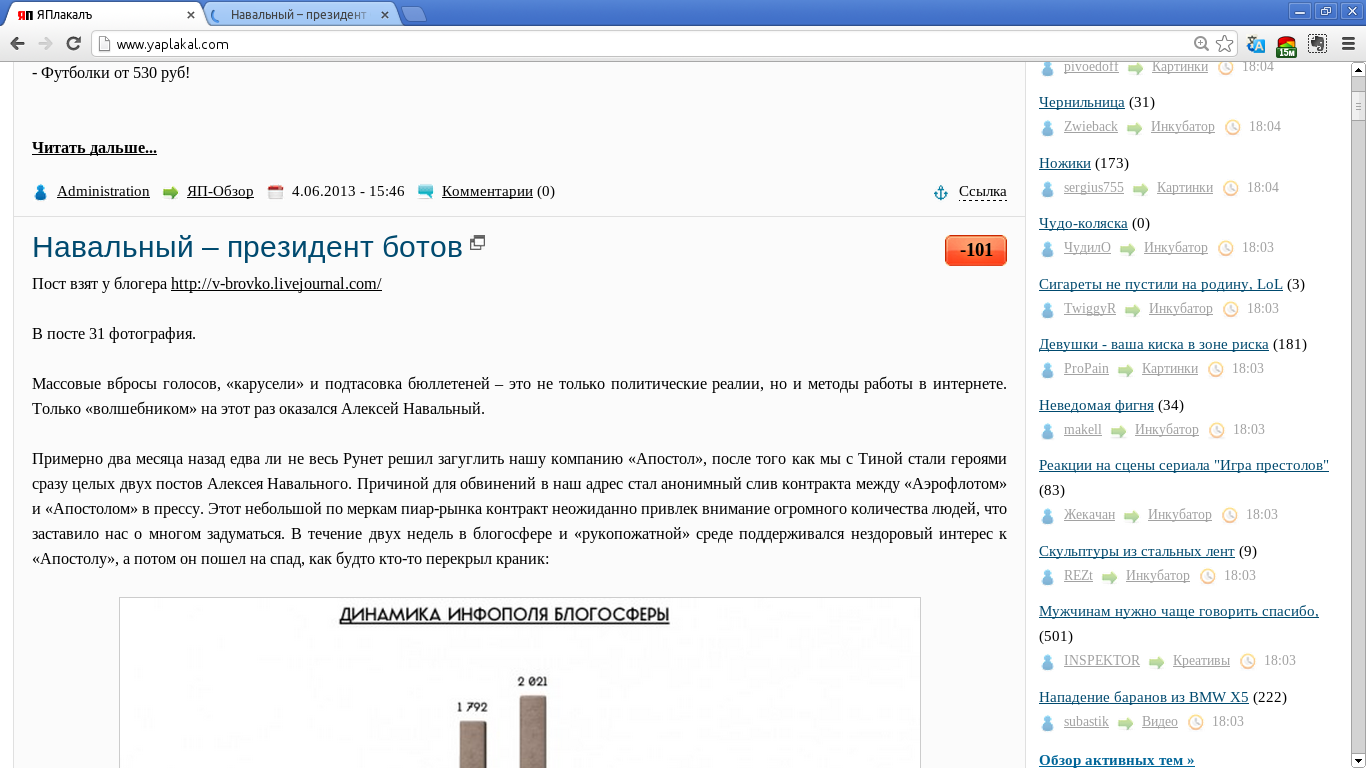Reload the page with the refresh icon
Image resolution: width=1366 pixels, height=768 pixels.
pyautogui.click(x=73, y=44)
